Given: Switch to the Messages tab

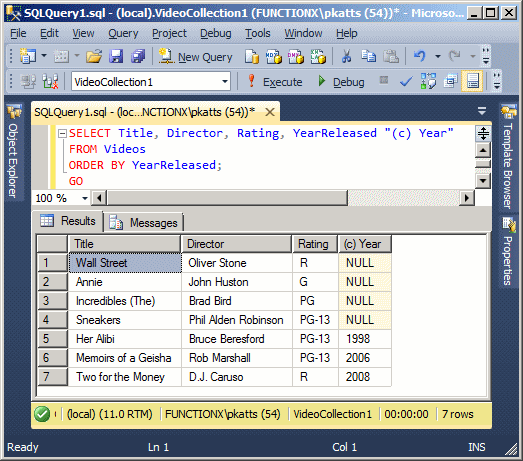Looking at the screenshot, I should pyautogui.click(x=144, y=222).
